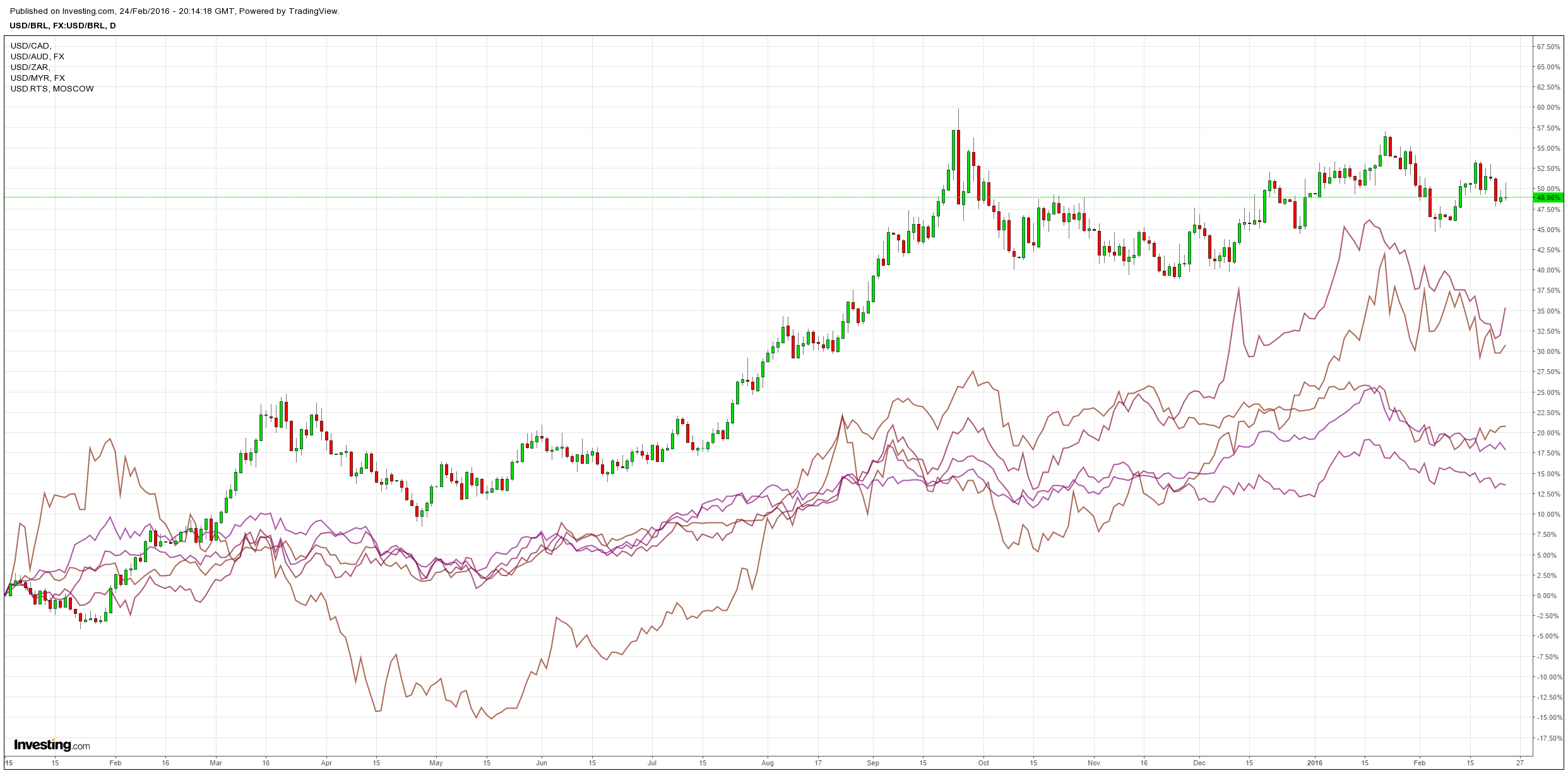Click the Sep label on time axis
The width and height of the screenshot is (1568, 771).
tap(873, 763)
